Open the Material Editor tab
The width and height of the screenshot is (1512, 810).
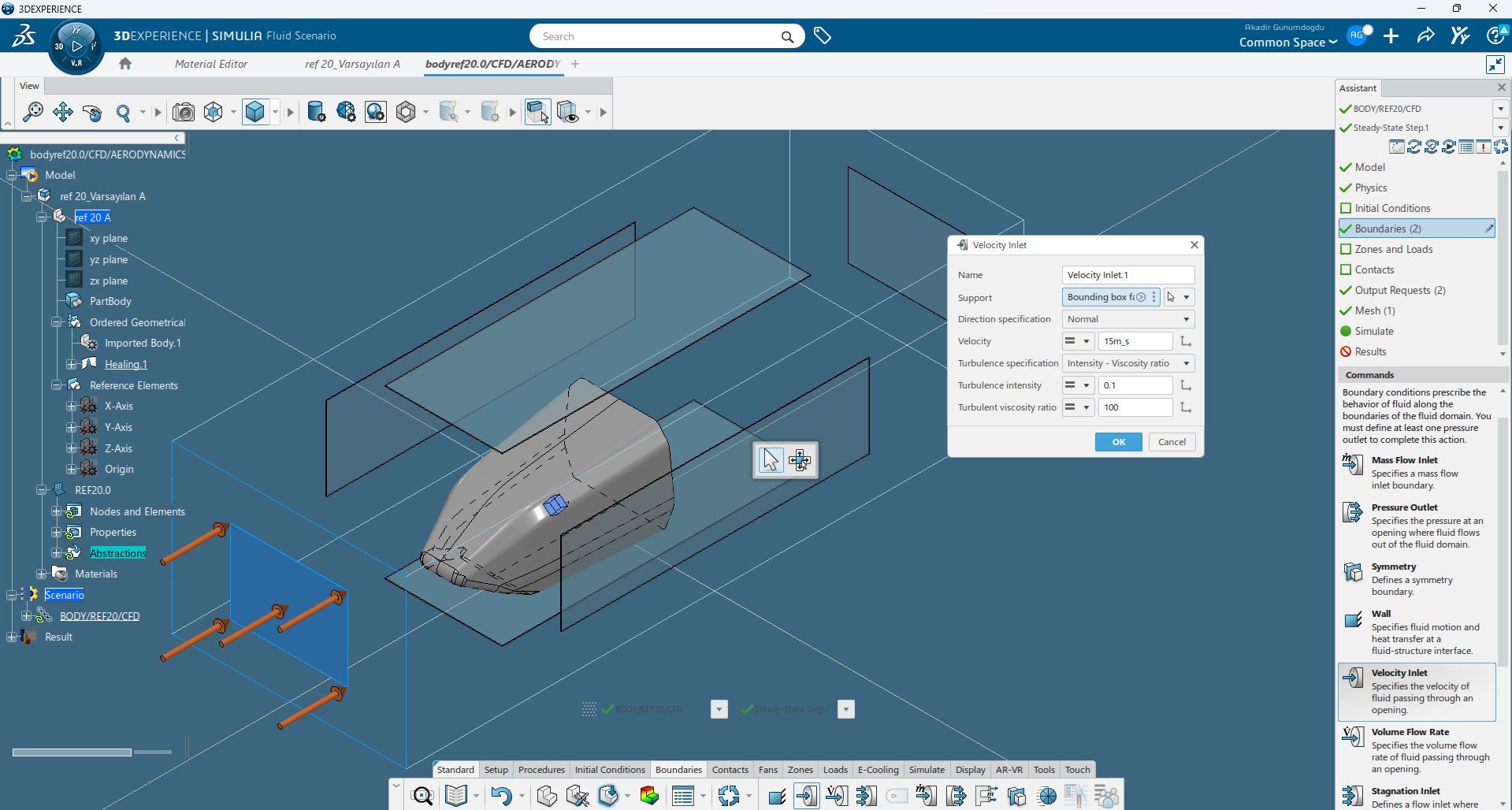(x=211, y=64)
